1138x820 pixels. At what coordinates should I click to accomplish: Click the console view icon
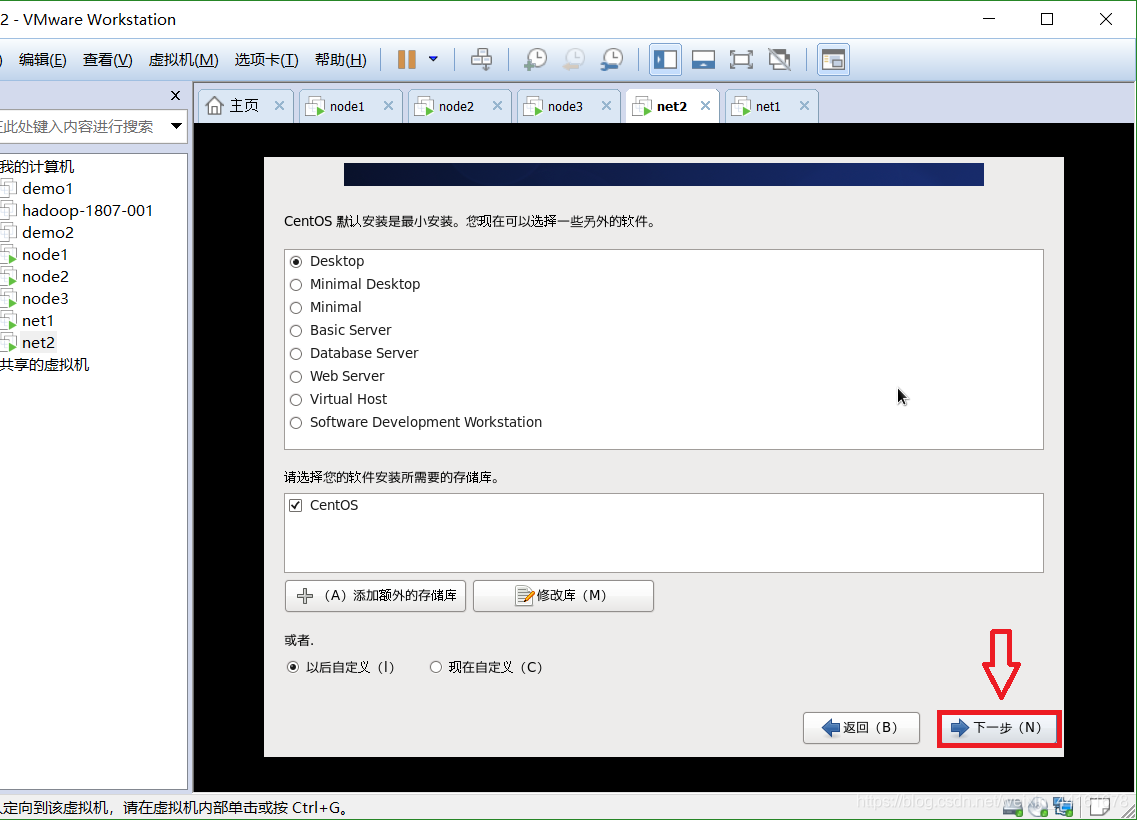(x=703, y=60)
